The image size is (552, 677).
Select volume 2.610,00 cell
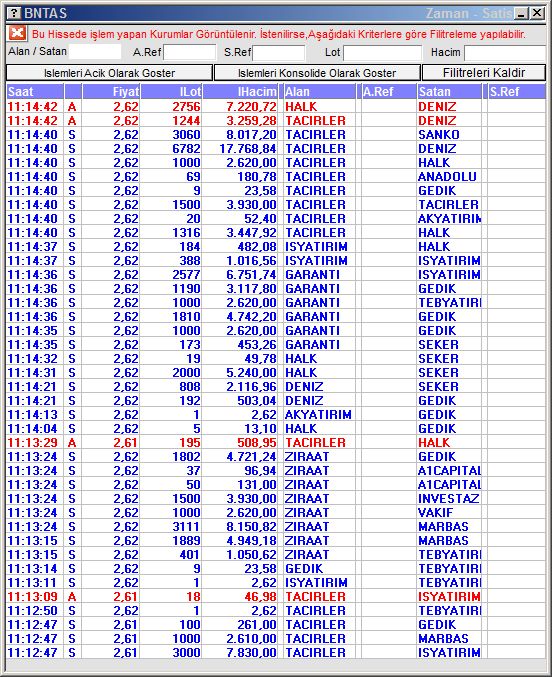(x=240, y=639)
